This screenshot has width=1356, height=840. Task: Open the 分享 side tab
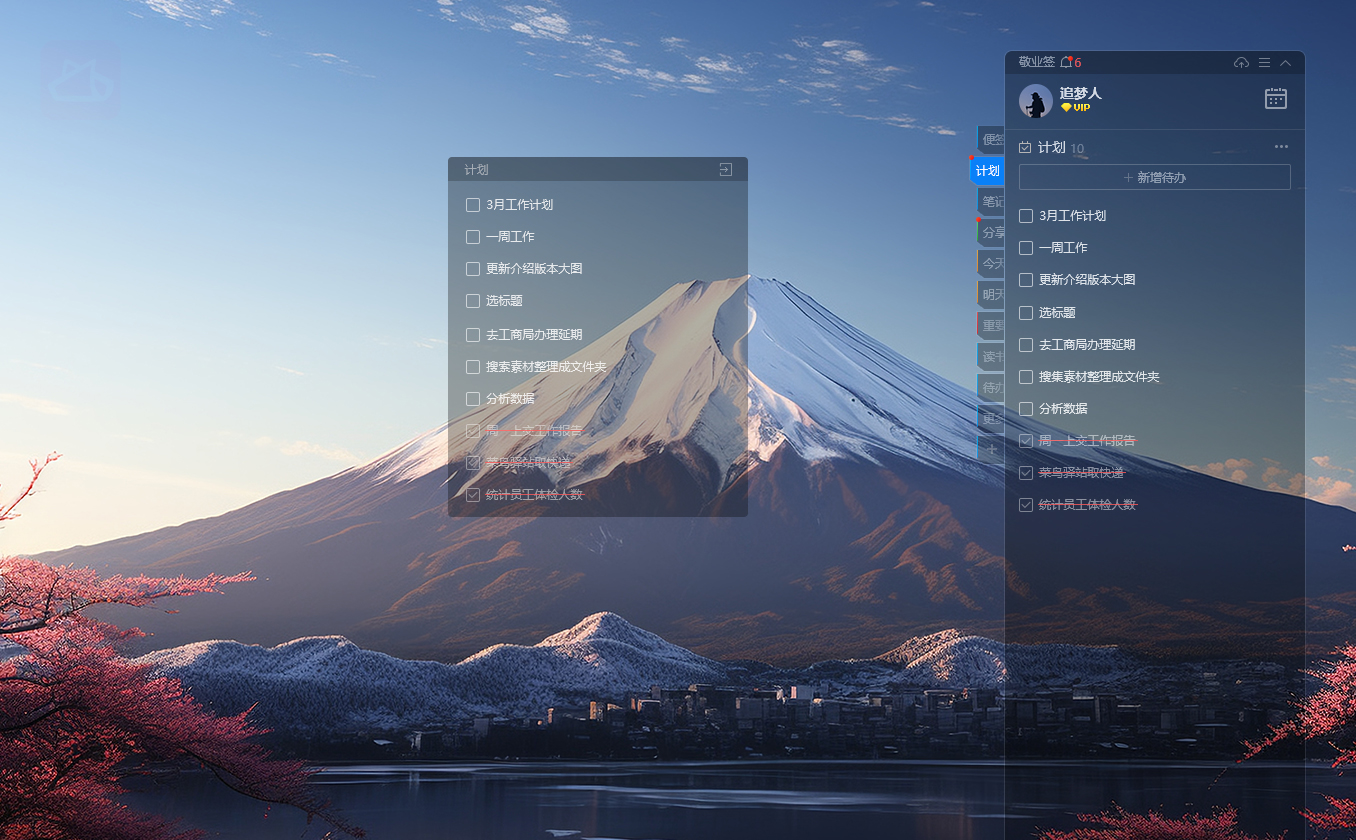[991, 233]
